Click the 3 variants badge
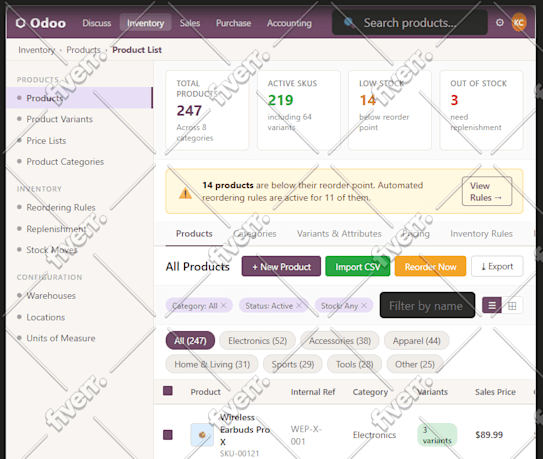The height and width of the screenshot is (459, 543). pos(437,435)
